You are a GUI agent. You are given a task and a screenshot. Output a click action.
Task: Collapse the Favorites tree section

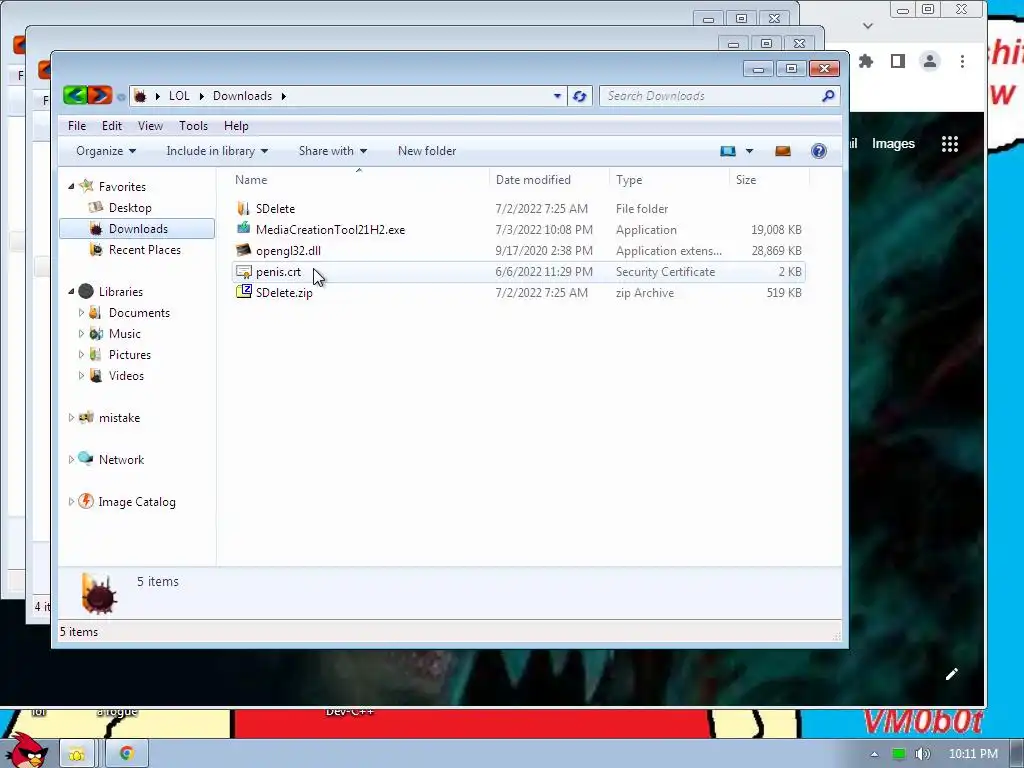[71, 187]
